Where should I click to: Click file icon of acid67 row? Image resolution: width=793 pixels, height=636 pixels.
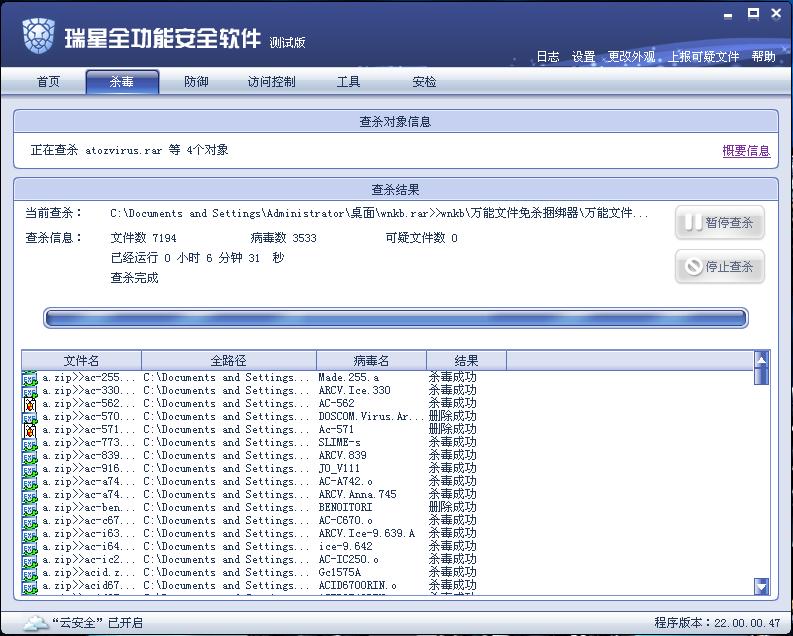[29, 586]
